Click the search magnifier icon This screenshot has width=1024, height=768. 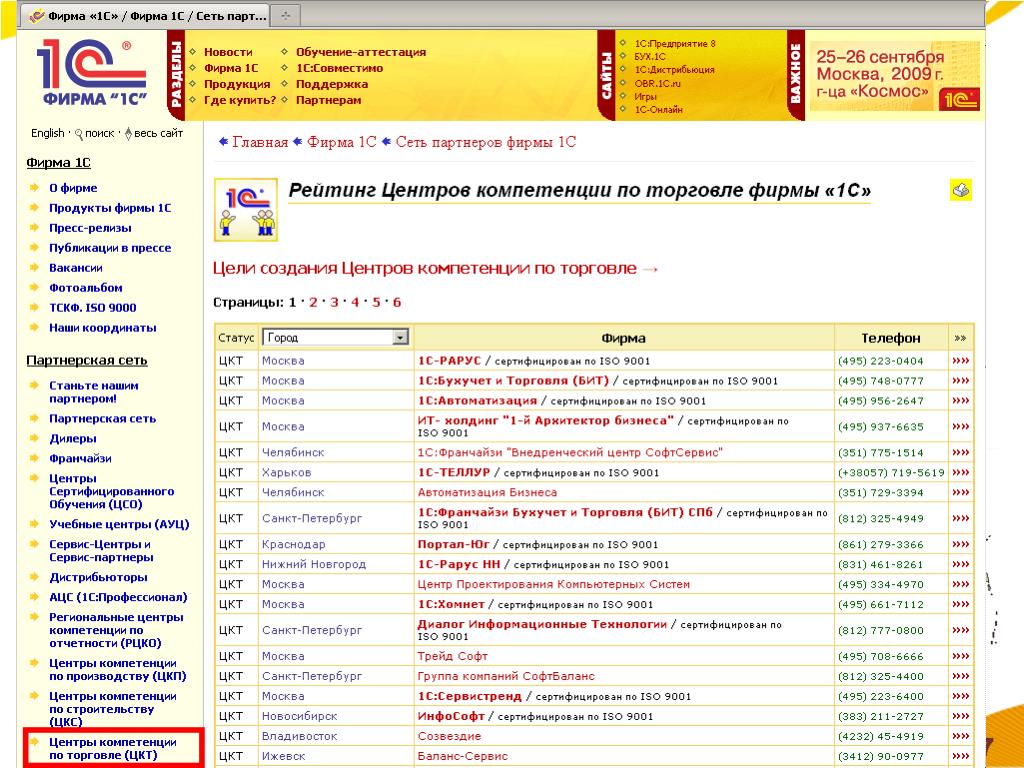[x=79, y=134]
